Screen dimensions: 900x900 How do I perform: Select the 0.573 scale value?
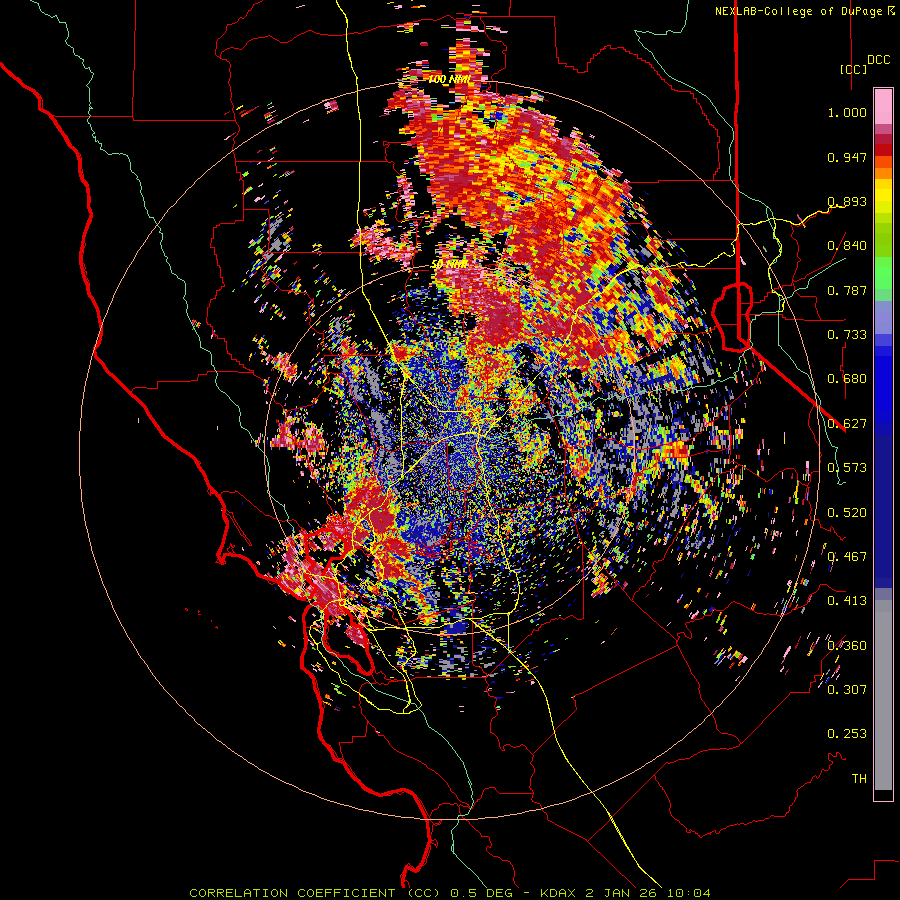click(847, 468)
